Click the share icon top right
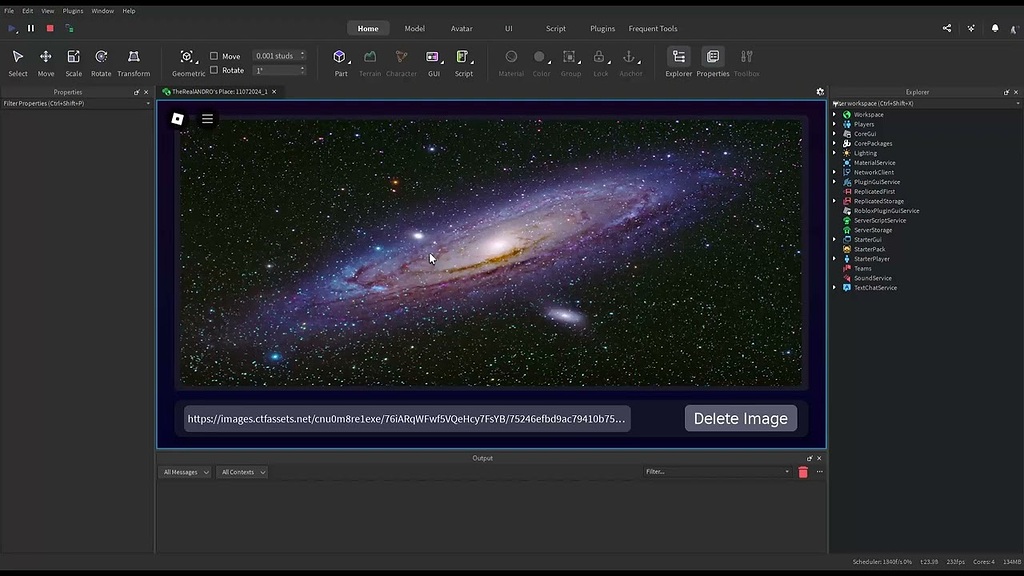The width and height of the screenshot is (1024, 576). 946,28
